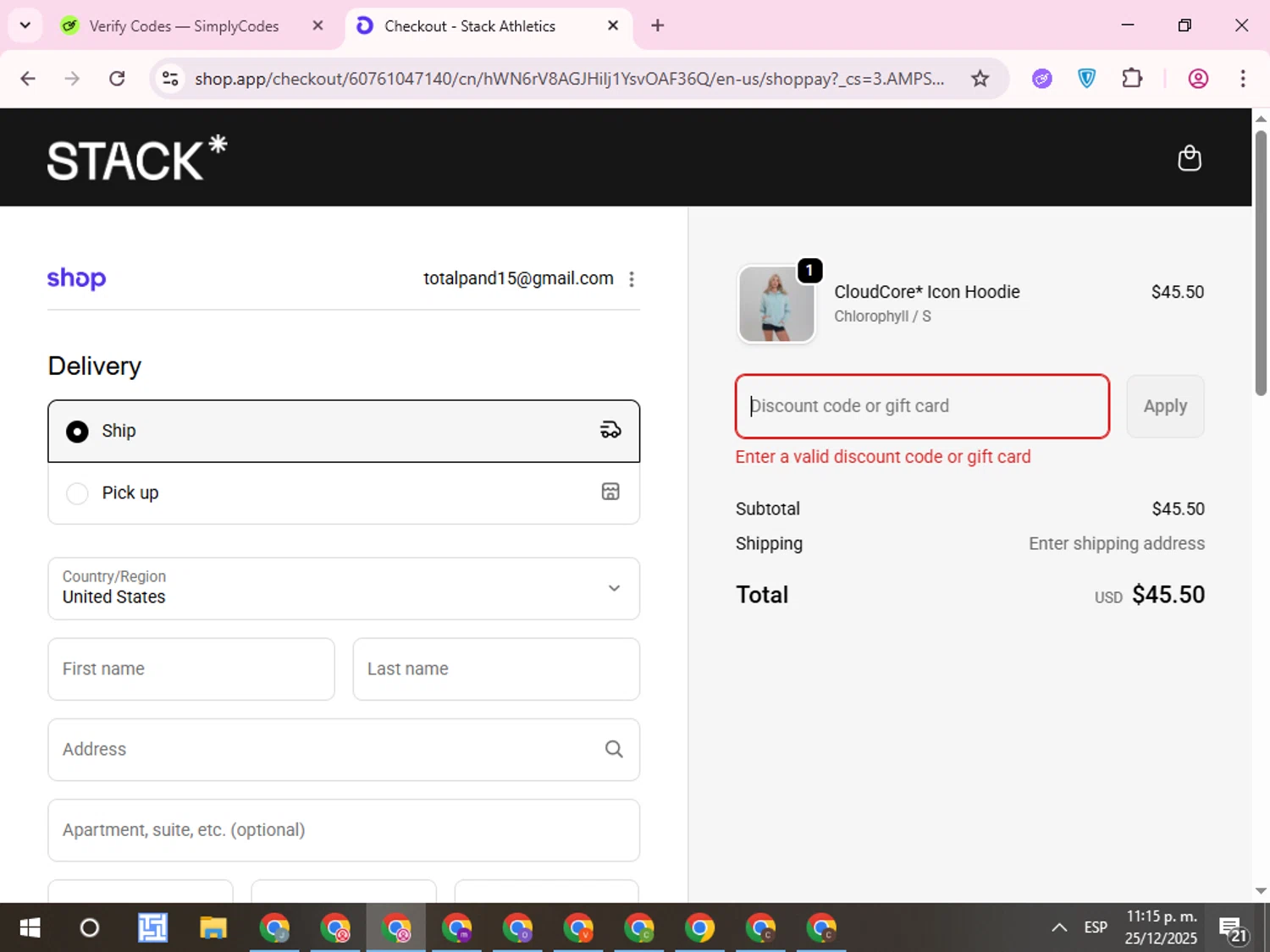This screenshot has height=952, width=1270.
Task: Select the Checkout - Stack Athletics tab
Action: point(470,26)
